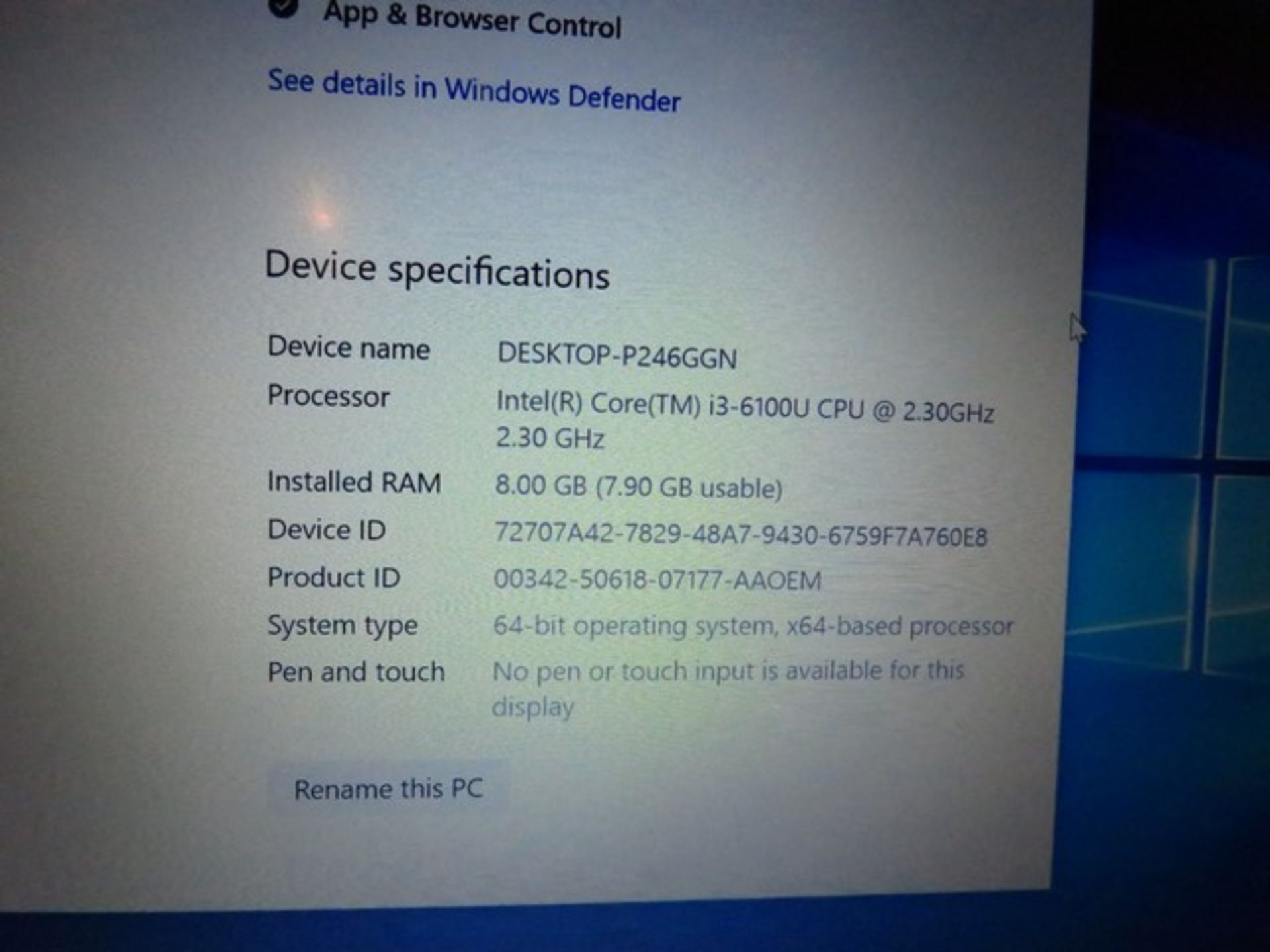Select Intel(R) Core(TM) i3-6100U processor value
Screen dimensions: 1270x952
pos(745,420)
